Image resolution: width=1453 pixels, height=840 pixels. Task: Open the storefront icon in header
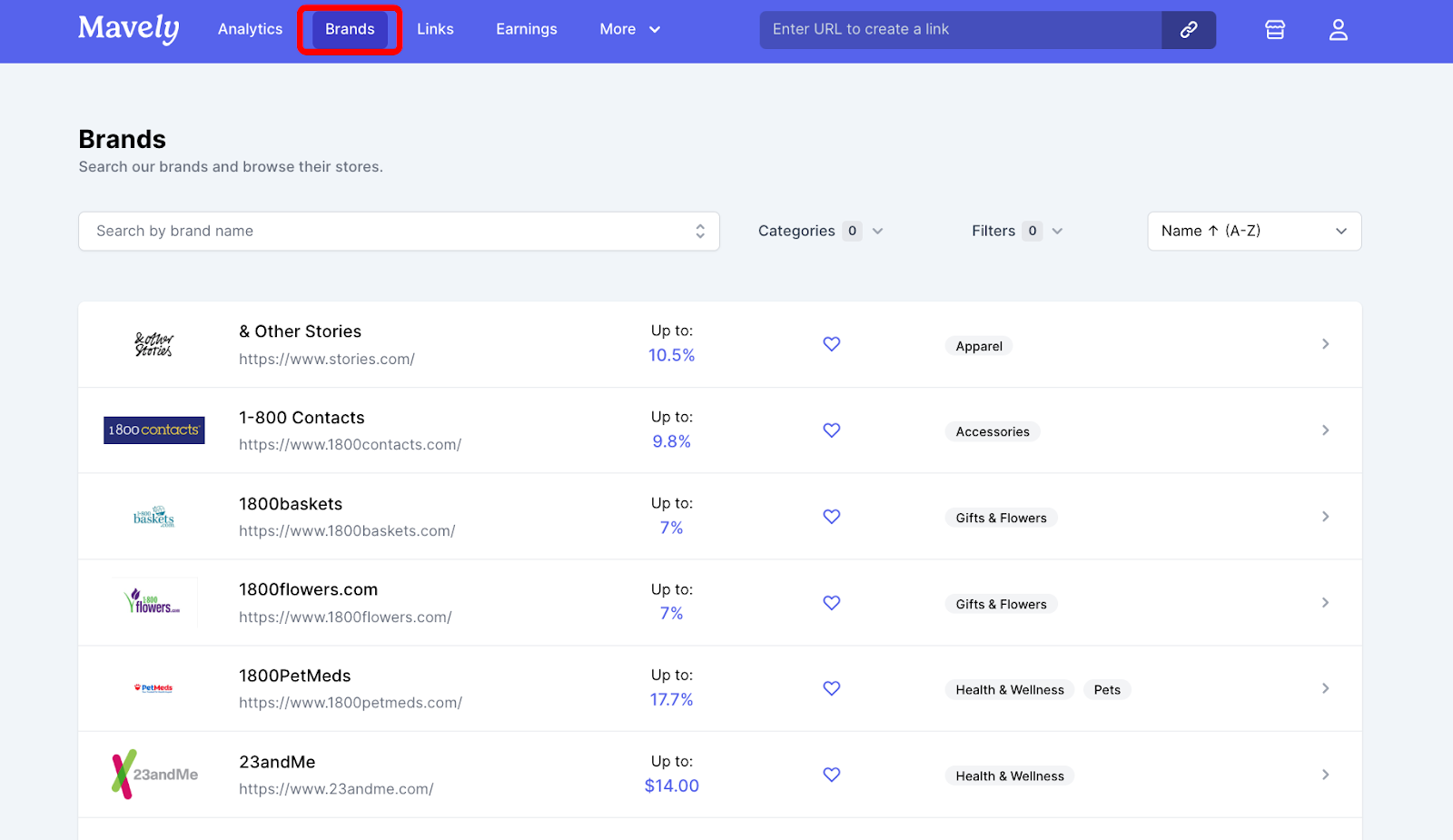click(1275, 30)
